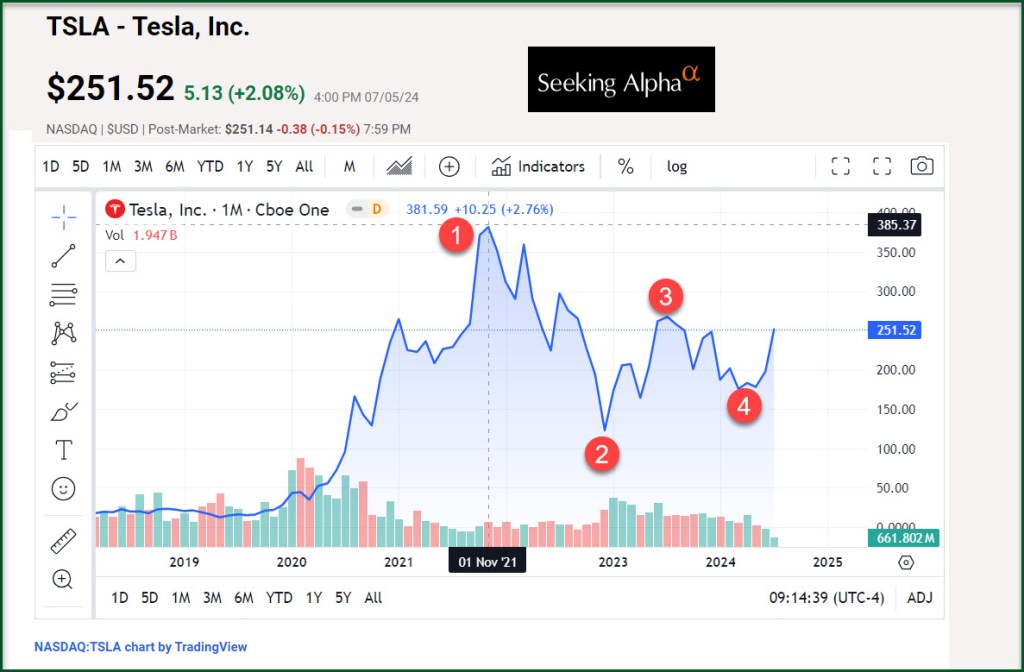Open the Indicators panel
This screenshot has height=672, width=1024.
pos(538,167)
